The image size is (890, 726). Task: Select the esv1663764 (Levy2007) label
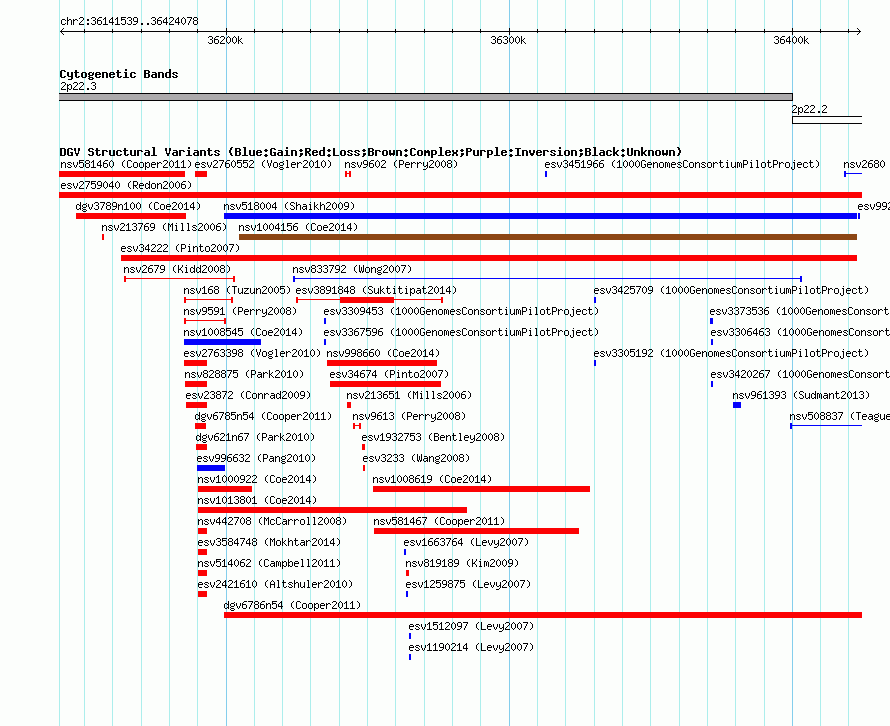[466, 543]
